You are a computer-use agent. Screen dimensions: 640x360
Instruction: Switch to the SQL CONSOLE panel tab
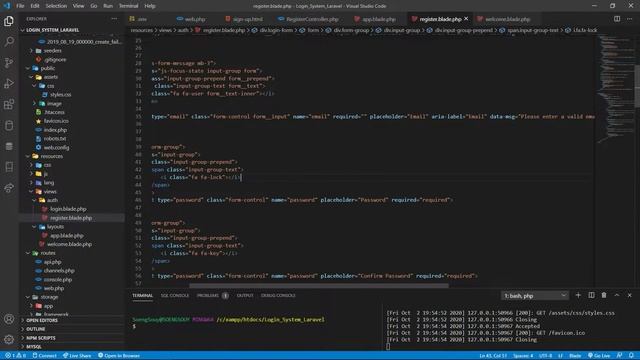pos(175,296)
